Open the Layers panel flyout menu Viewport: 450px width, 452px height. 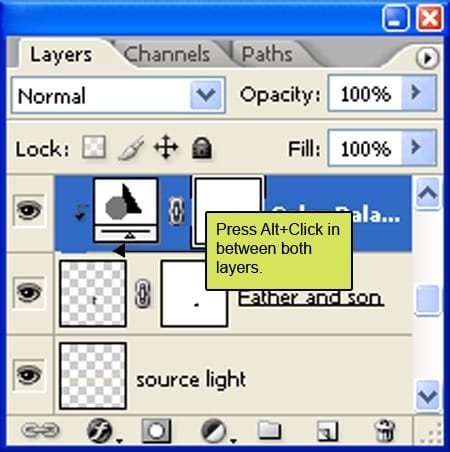[428, 58]
